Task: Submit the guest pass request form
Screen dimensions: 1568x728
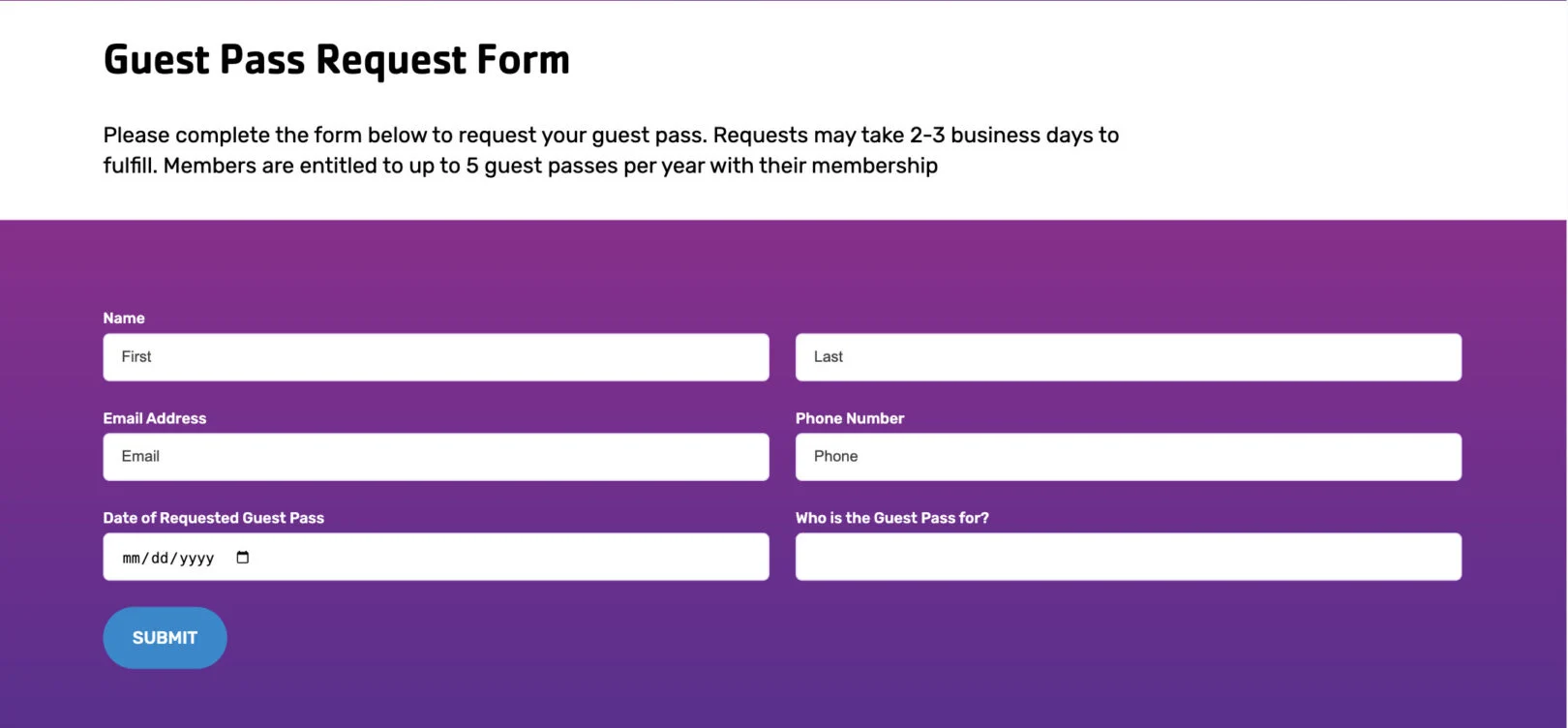Action: click(165, 638)
